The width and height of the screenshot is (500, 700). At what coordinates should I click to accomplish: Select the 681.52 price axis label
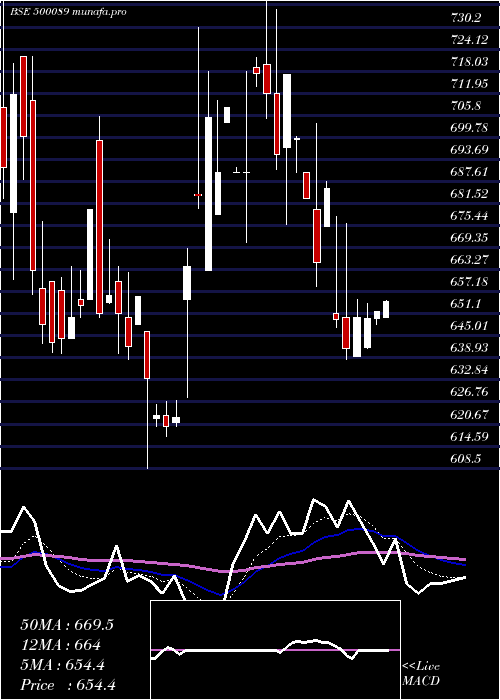click(x=469, y=194)
